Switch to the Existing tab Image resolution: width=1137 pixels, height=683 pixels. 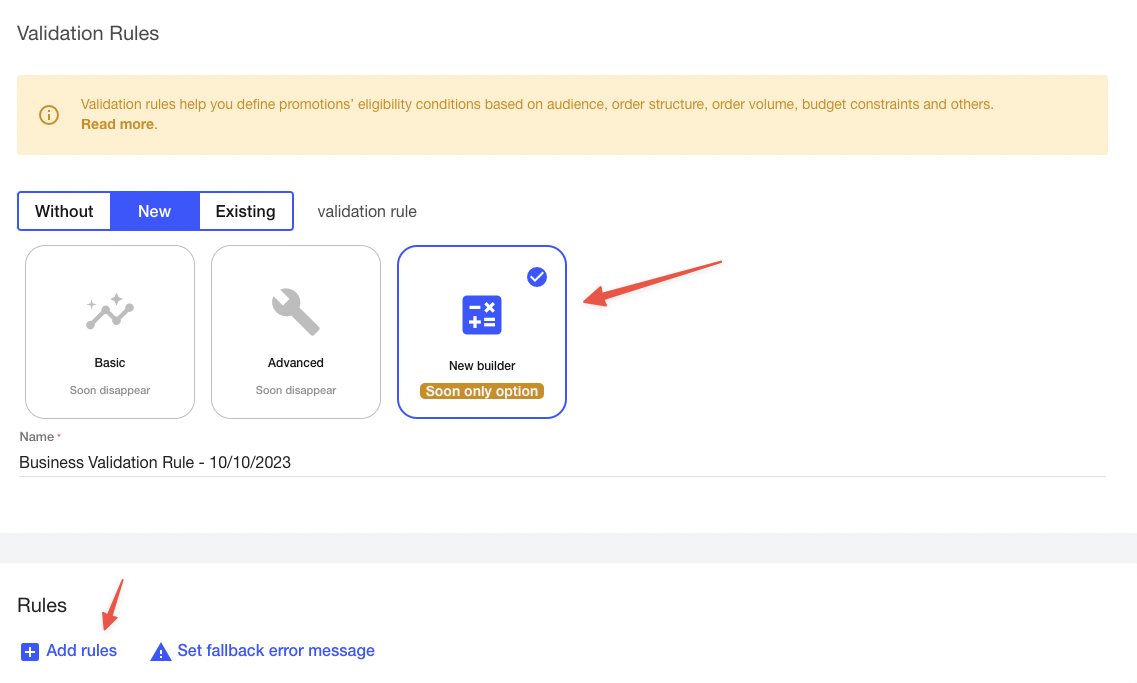pyautogui.click(x=245, y=211)
